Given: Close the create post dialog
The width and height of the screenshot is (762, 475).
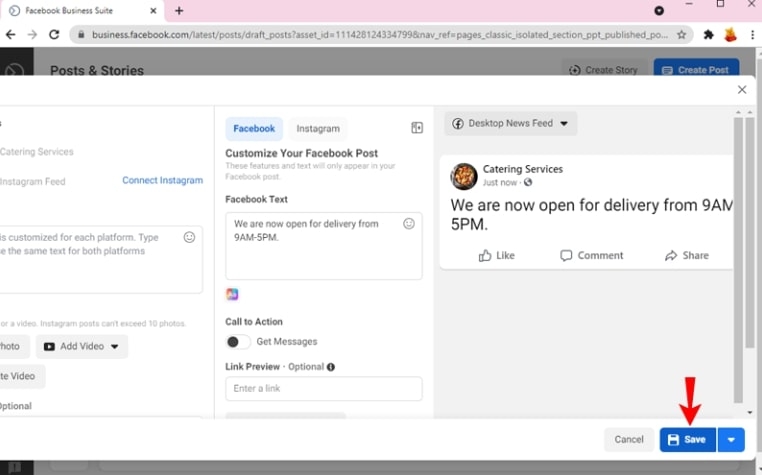Looking at the screenshot, I should pyautogui.click(x=742, y=89).
